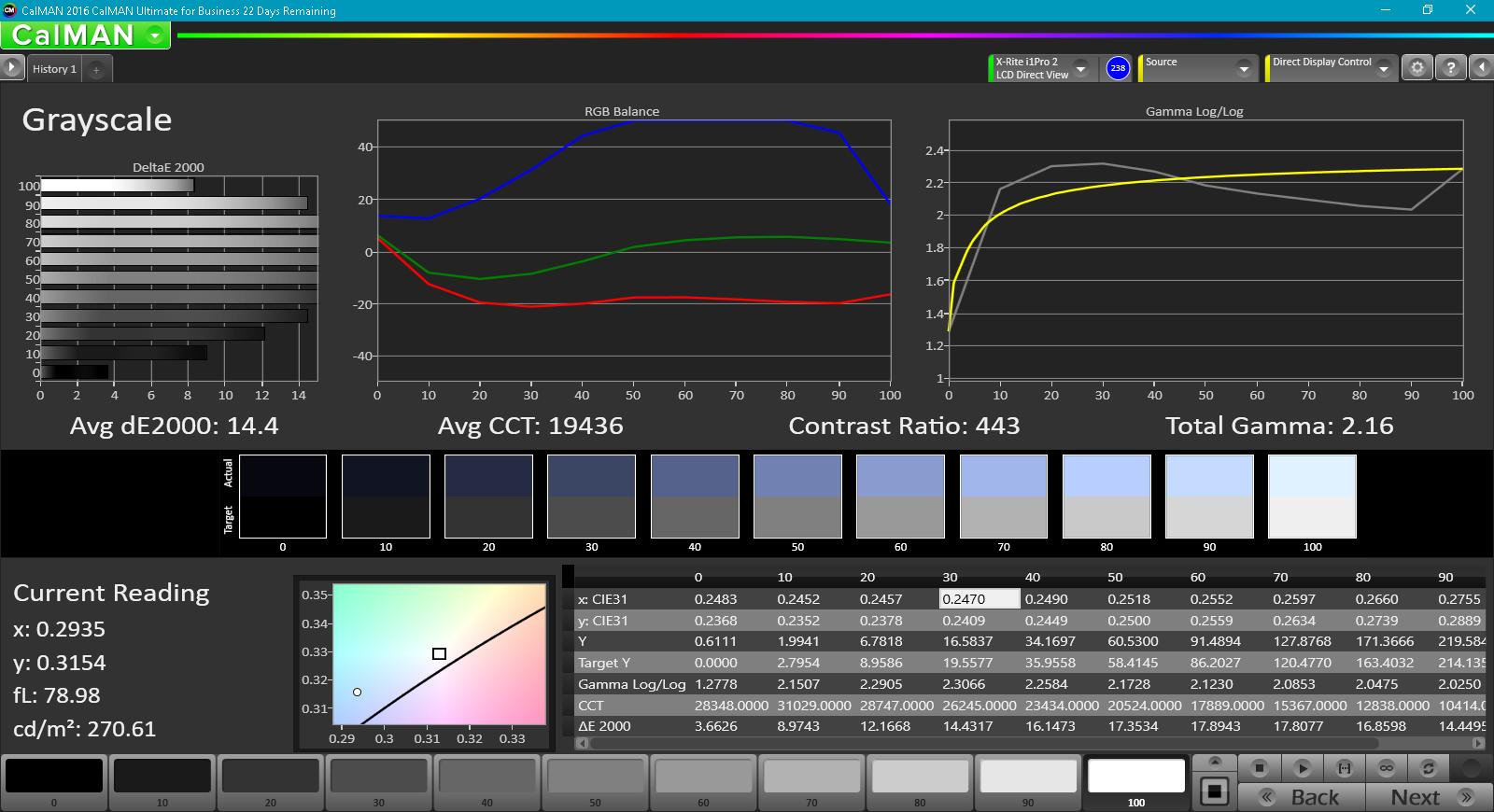Click the blue 238 meter status circle

point(1118,68)
